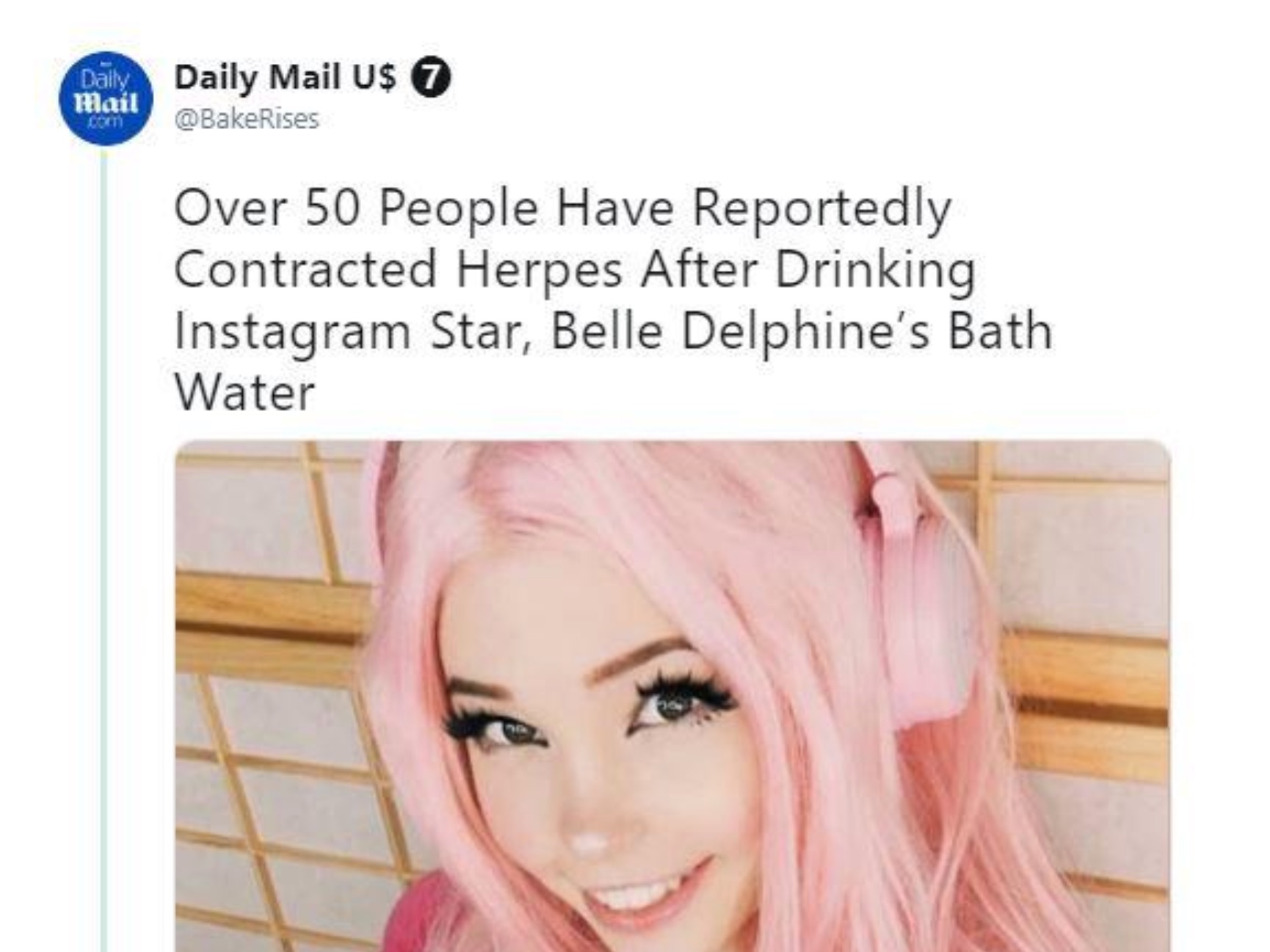Viewport: 1270px width, 952px height.
Task: Click the word "Have" in the headline
Action: point(615,208)
